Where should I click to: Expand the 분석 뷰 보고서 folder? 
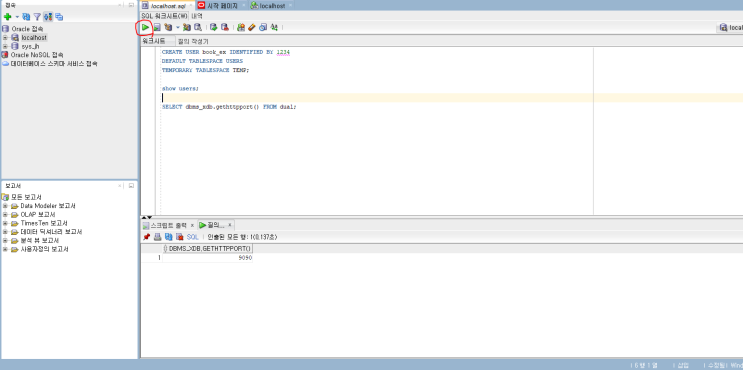[x=5, y=241]
